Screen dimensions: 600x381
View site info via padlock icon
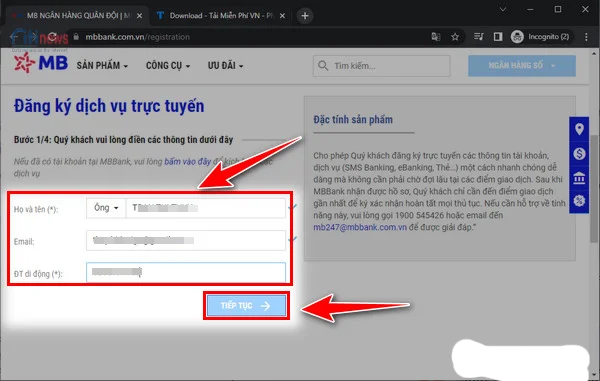point(76,37)
